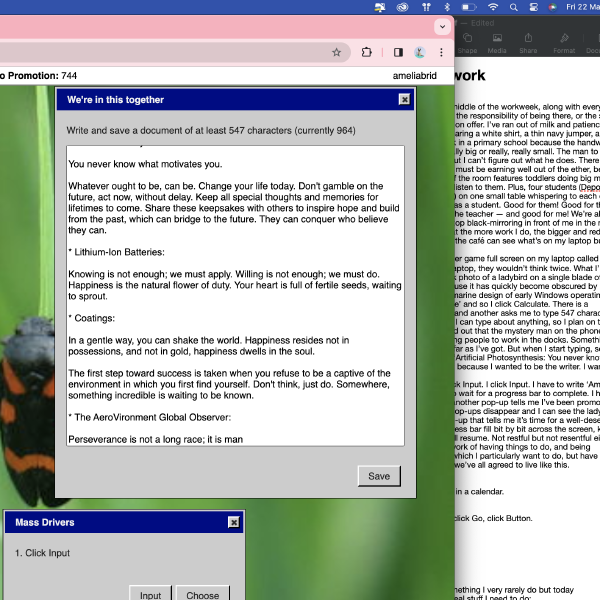Screen dimensions: 600x600
Task: Open the Creative Cloud menu bar icon
Action: (402, 7)
